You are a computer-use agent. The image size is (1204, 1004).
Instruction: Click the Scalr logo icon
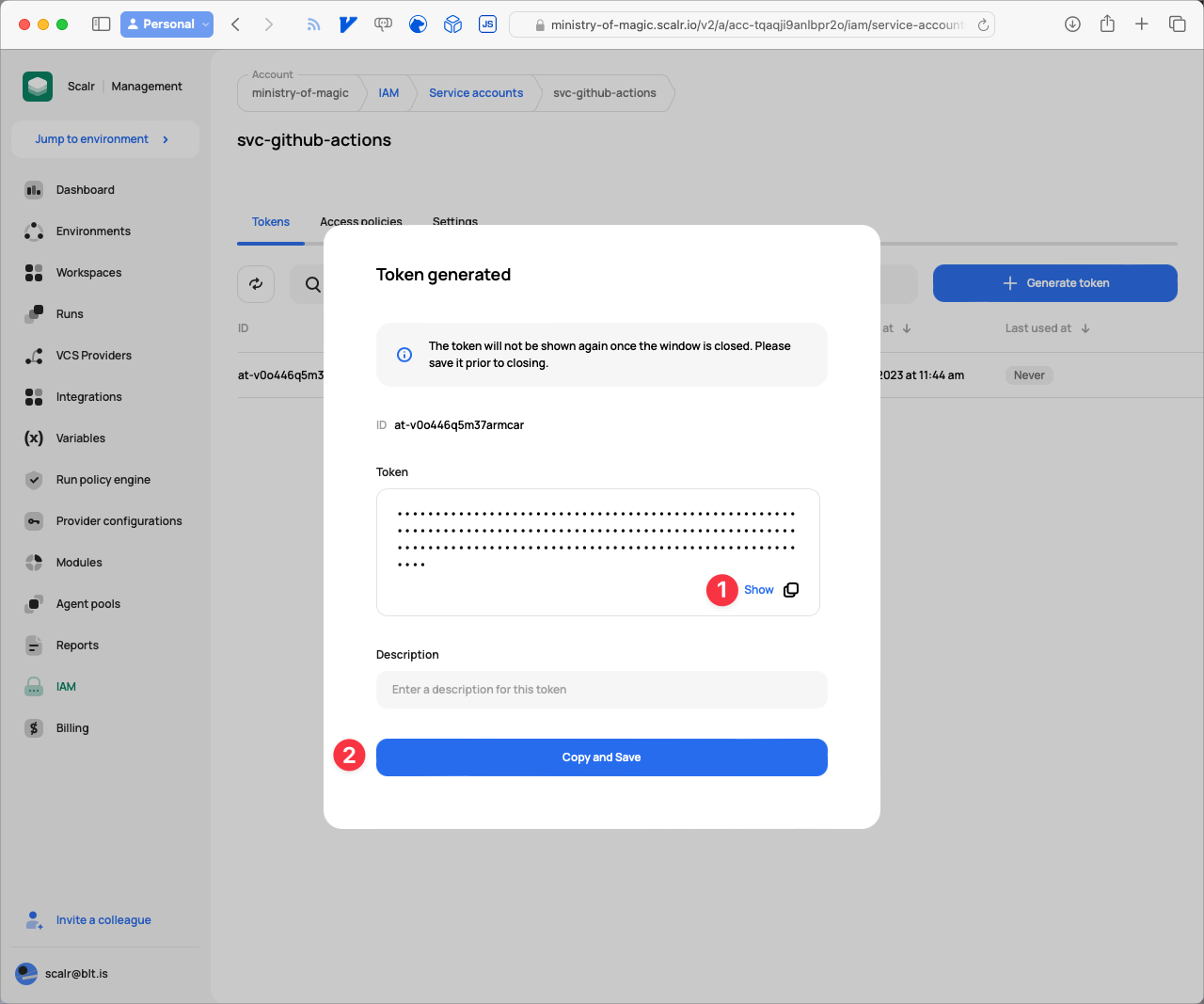click(38, 87)
